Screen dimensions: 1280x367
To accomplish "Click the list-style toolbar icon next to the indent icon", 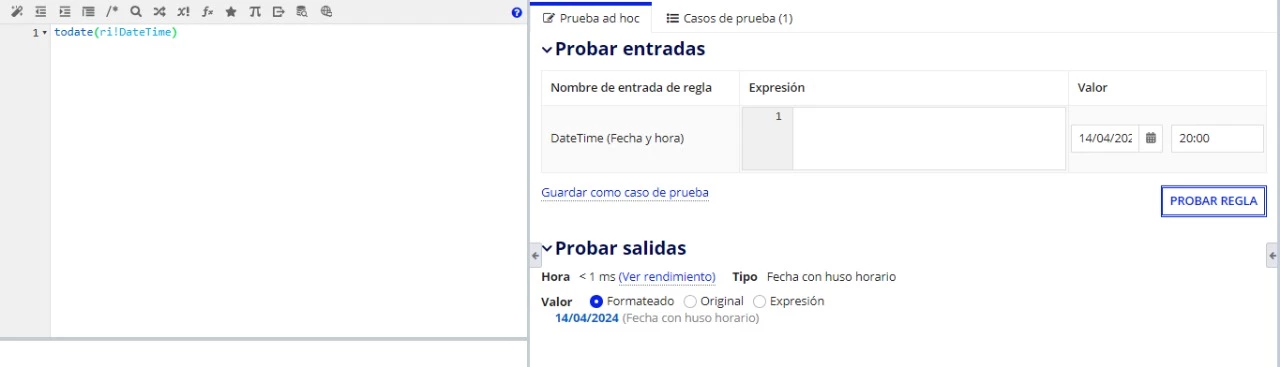I will coord(88,12).
